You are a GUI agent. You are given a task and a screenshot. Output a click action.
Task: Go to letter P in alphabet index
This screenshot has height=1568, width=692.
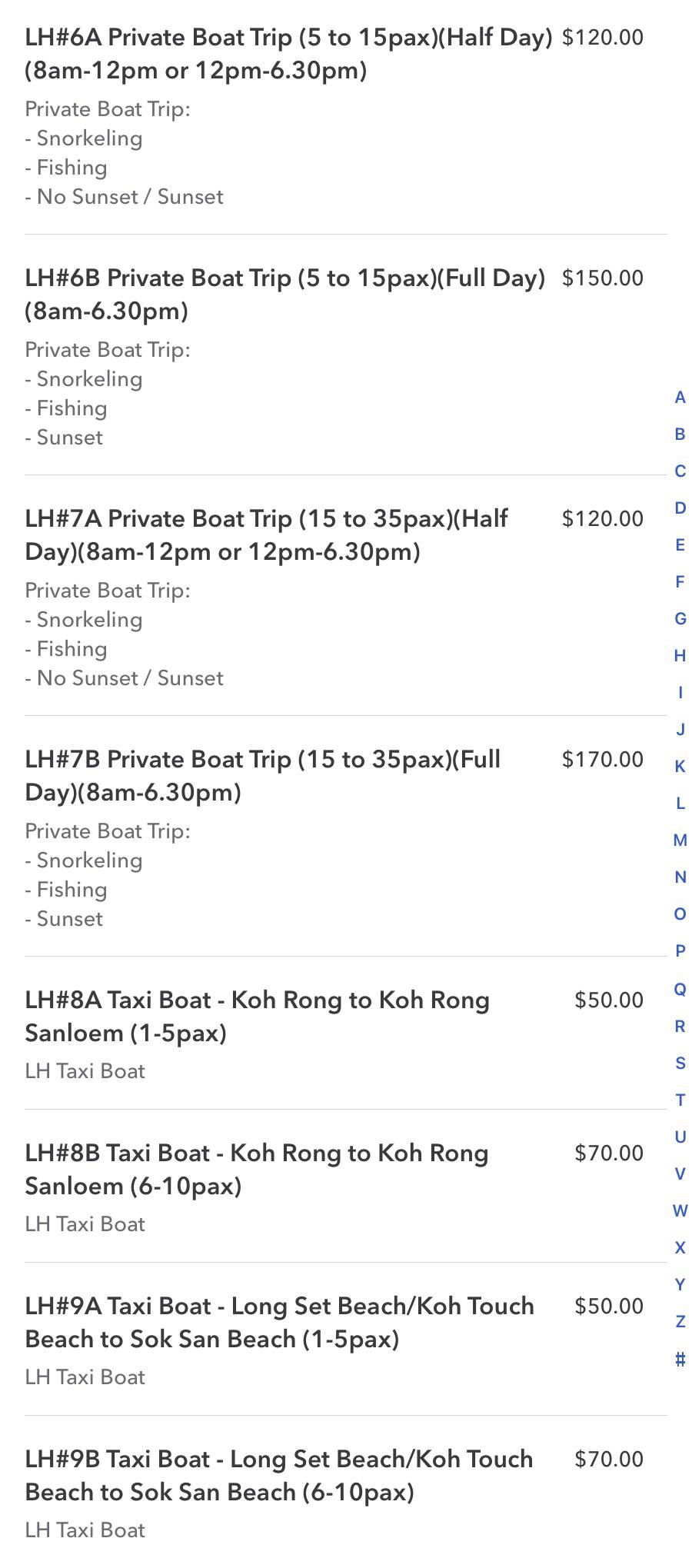tap(680, 951)
